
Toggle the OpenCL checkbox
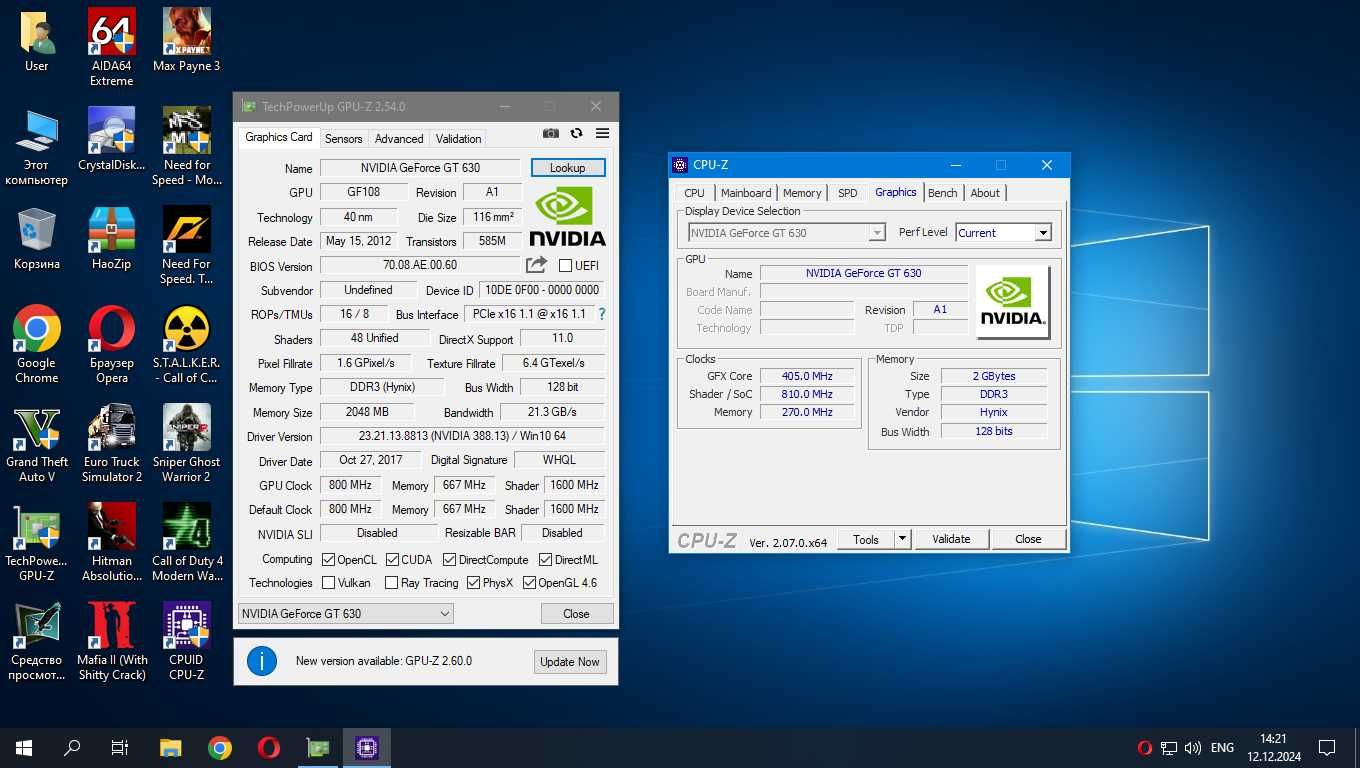pos(328,559)
